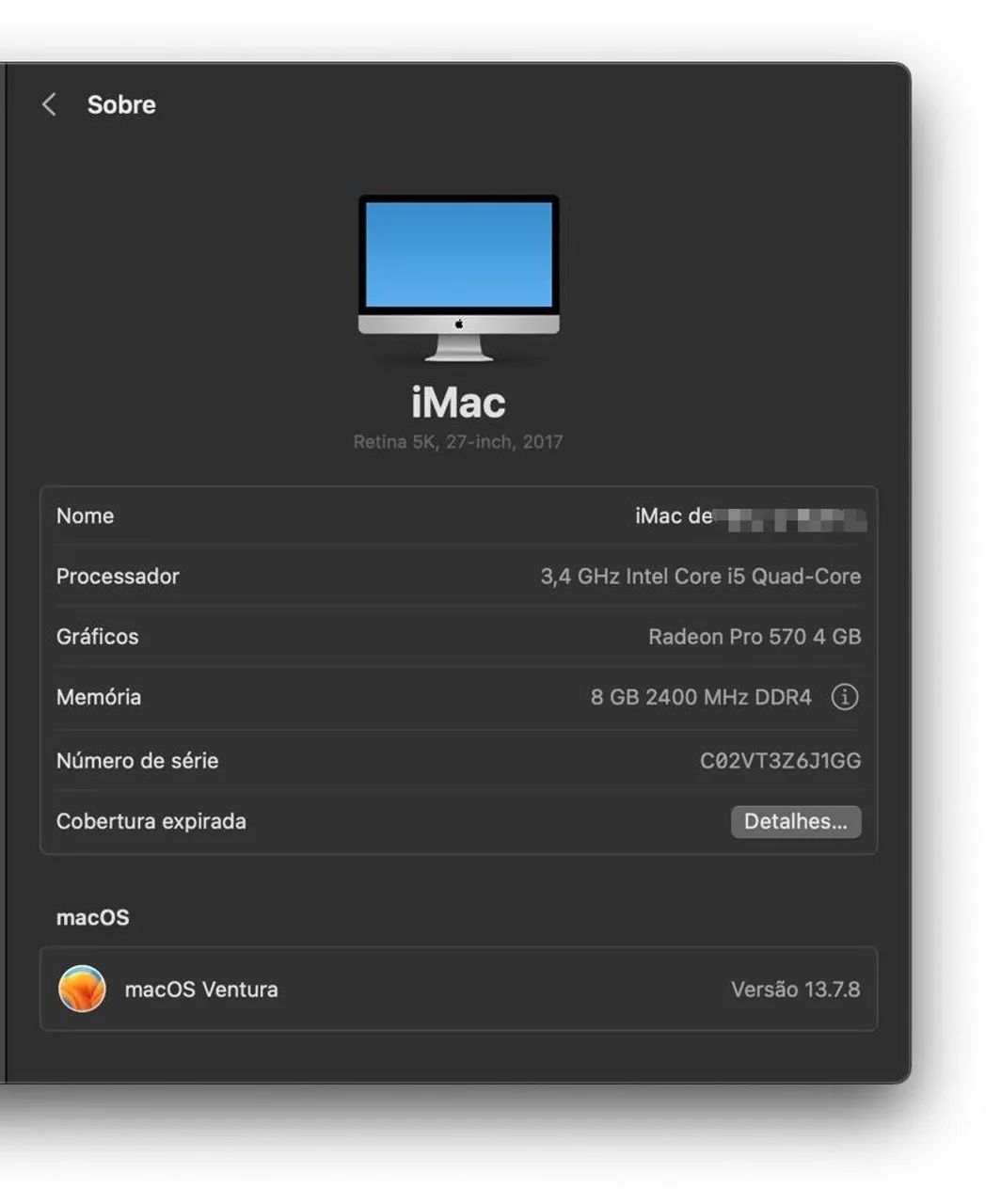Viewport: 1001px width, 1204px height.
Task: Select serial number "C02VT3Z6J1GG"
Action: (x=781, y=760)
